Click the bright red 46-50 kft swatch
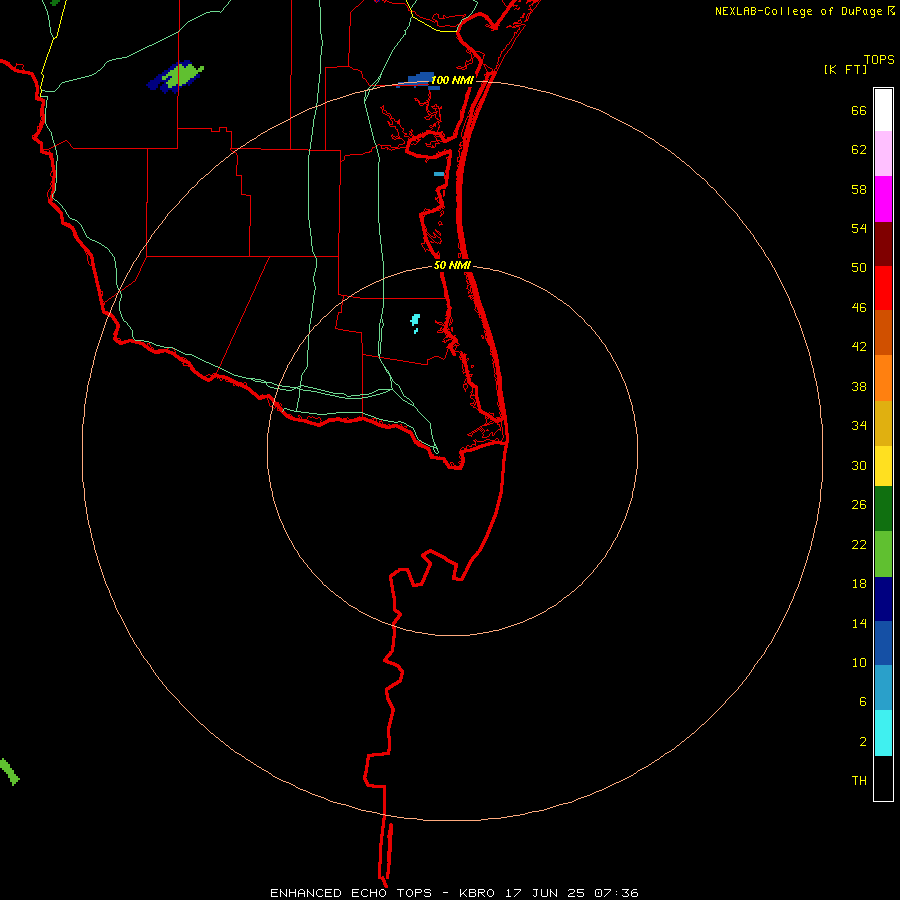The image size is (900, 900). (883, 288)
